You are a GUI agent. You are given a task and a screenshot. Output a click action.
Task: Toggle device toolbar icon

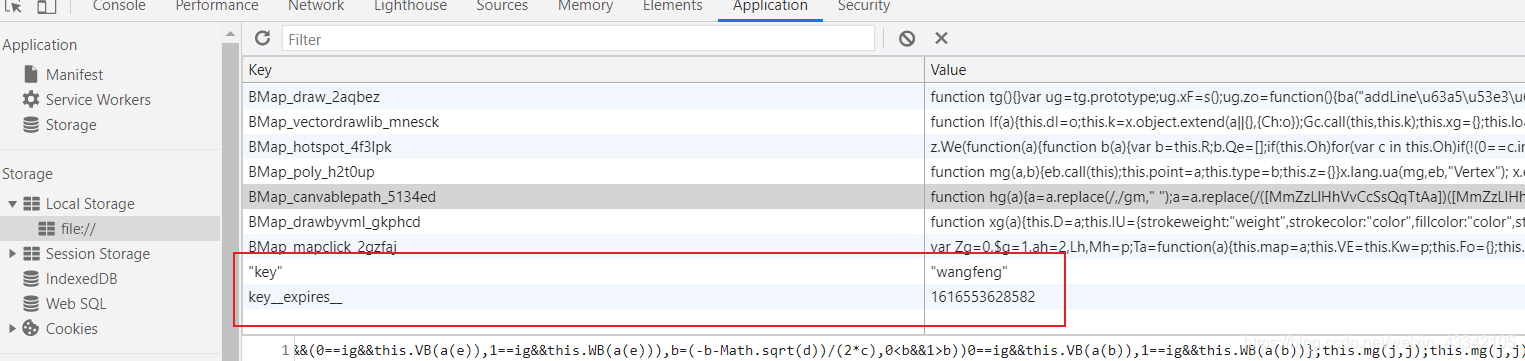[46, 6]
